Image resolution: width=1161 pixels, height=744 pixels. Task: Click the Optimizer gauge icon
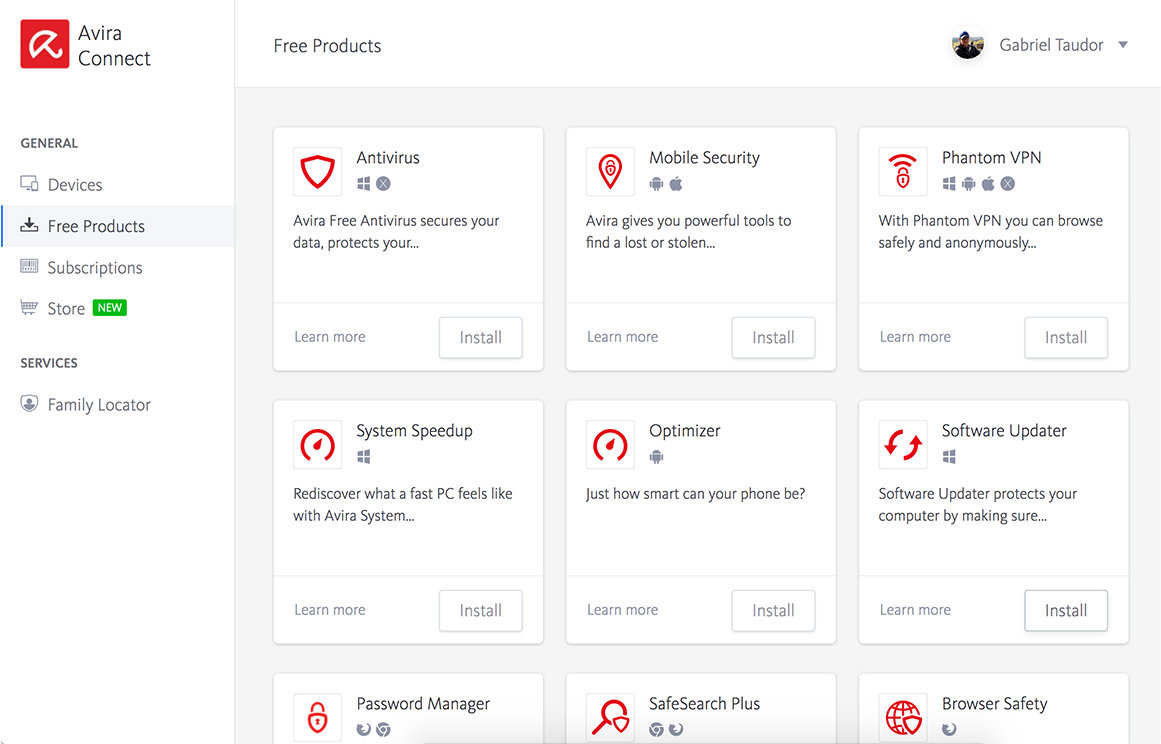pyautogui.click(x=610, y=445)
